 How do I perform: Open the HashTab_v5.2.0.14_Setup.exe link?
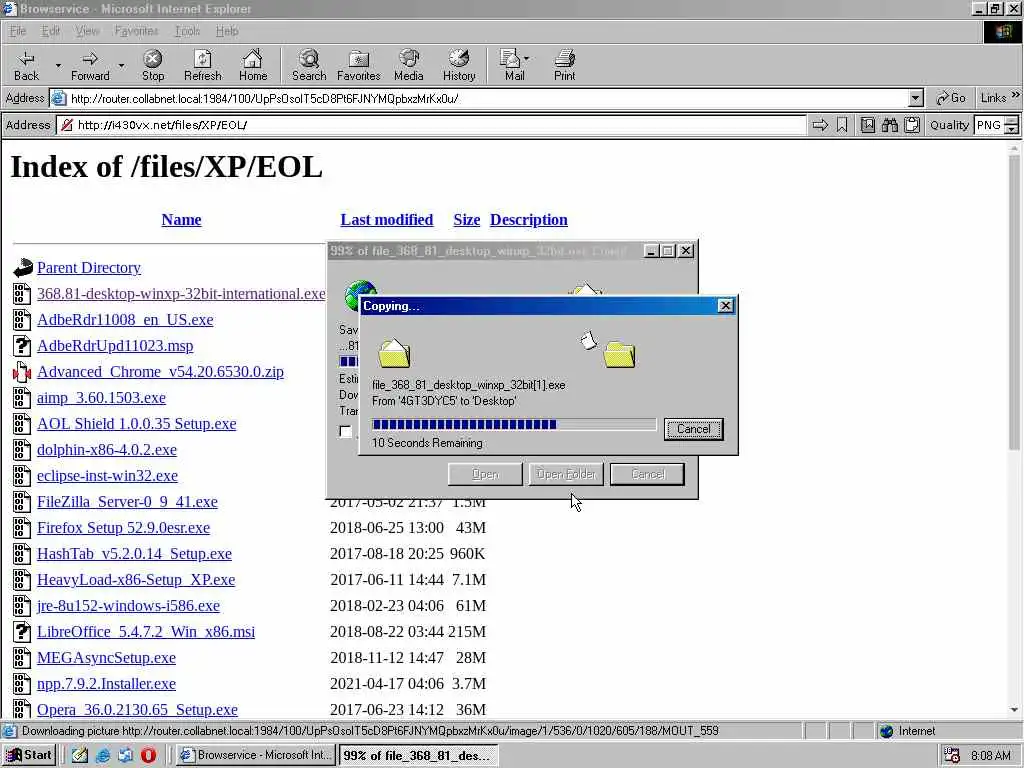click(134, 554)
